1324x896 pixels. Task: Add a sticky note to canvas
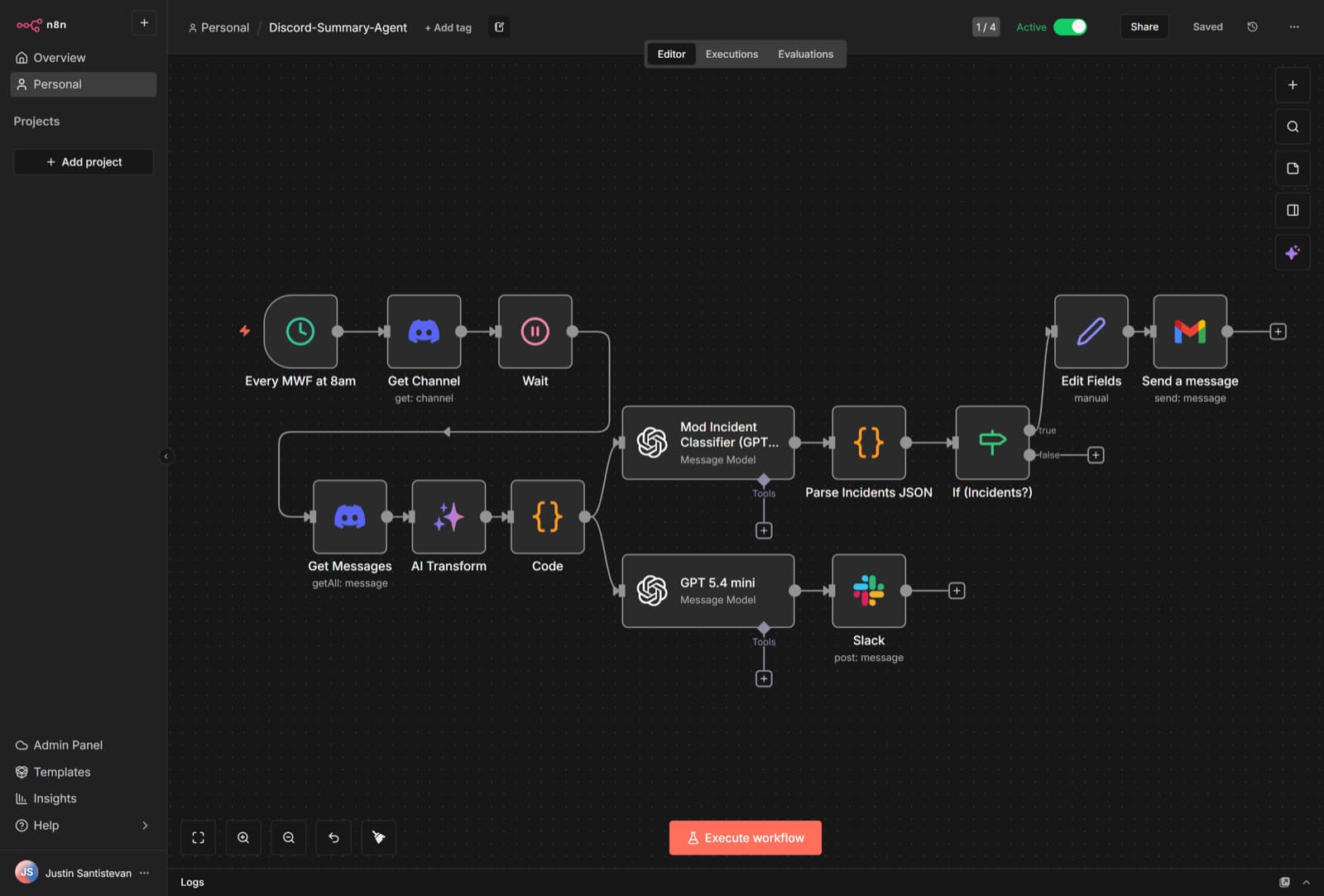pyautogui.click(x=1293, y=169)
